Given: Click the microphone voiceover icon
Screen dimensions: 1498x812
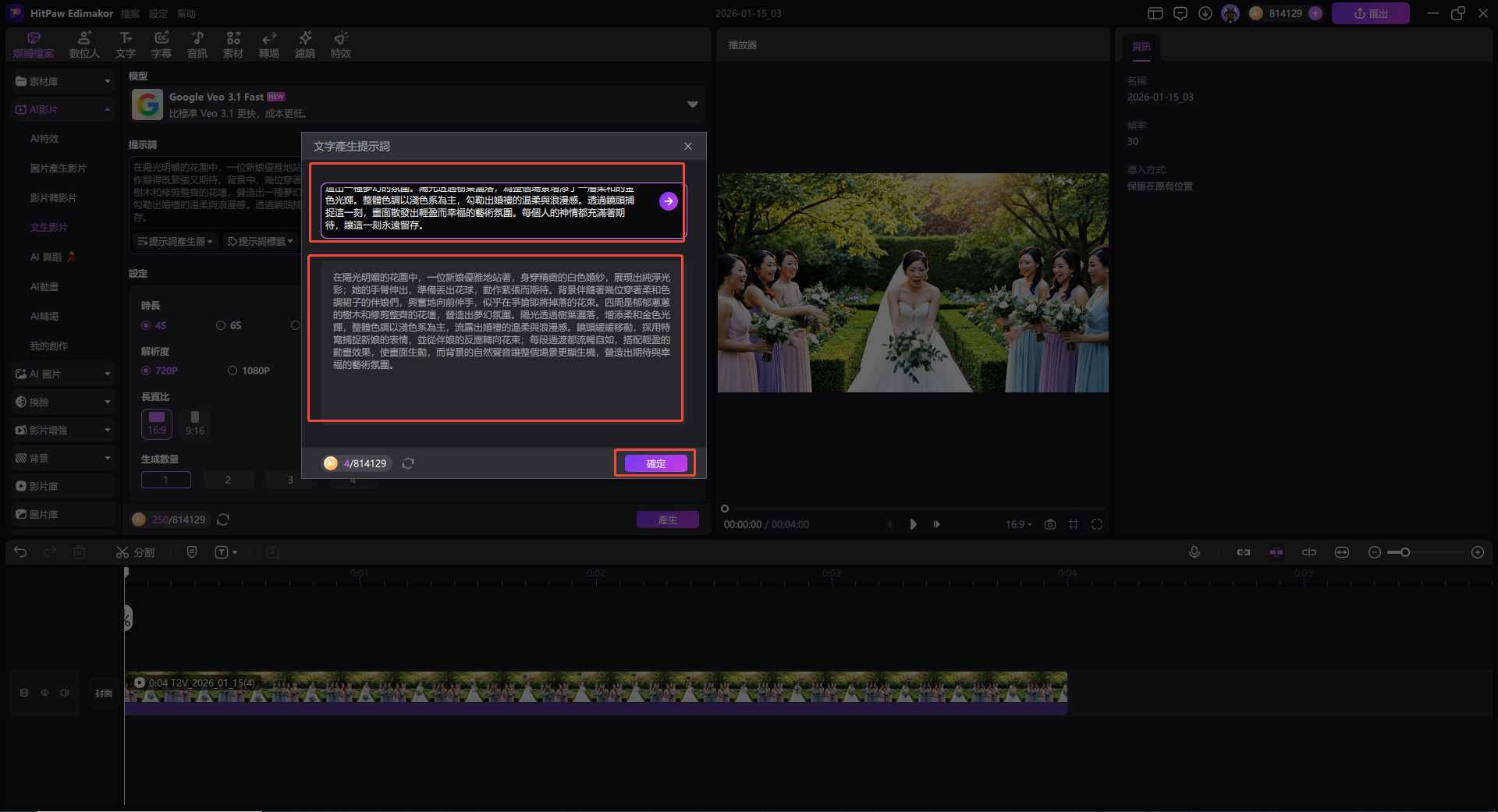Looking at the screenshot, I should [1194, 552].
